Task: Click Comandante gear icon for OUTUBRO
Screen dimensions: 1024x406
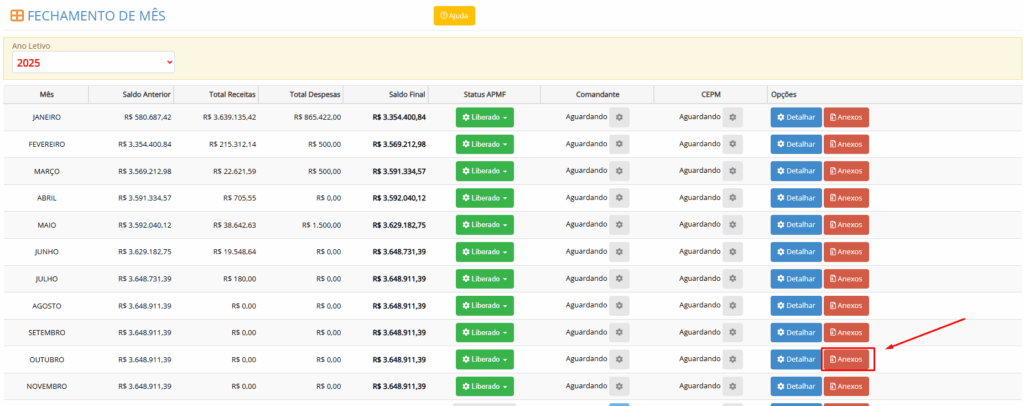Action: 619,359
